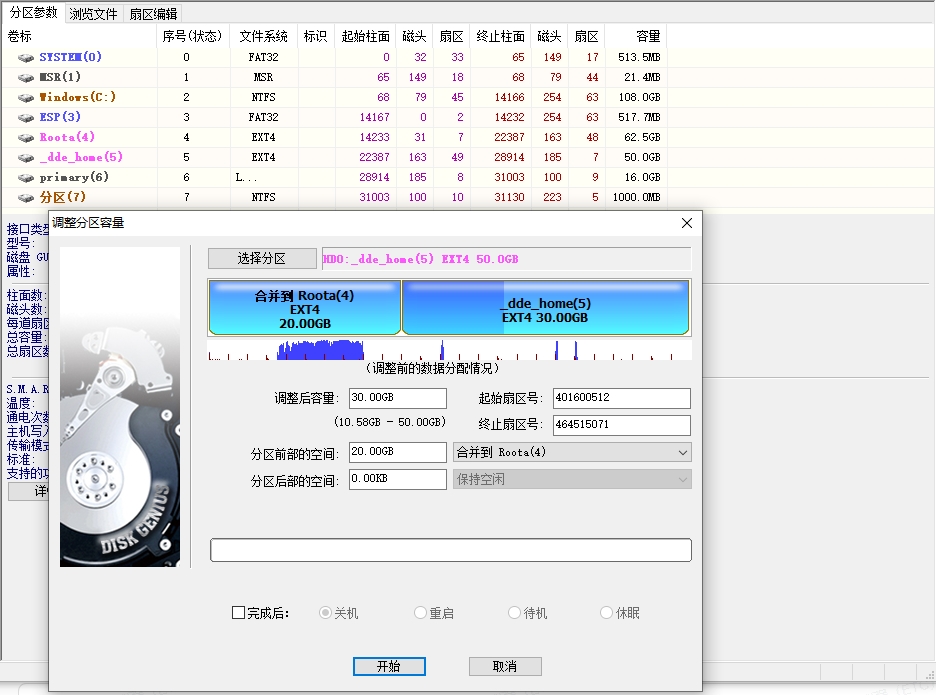The height and width of the screenshot is (695, 936).
Task: Click the 开始 button
Action: [389, 666]
